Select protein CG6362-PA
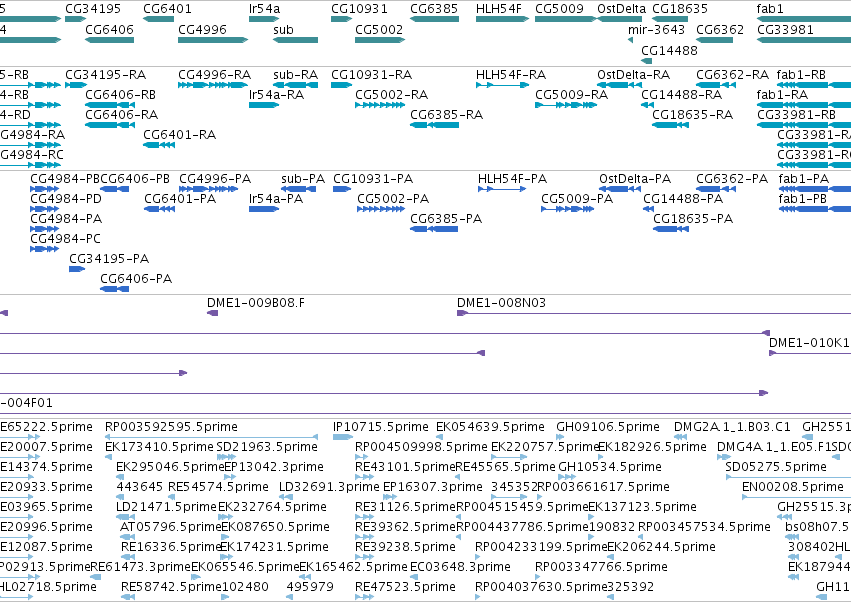Image resolution: width=851 pixels, height=602 pixels. 714,189
